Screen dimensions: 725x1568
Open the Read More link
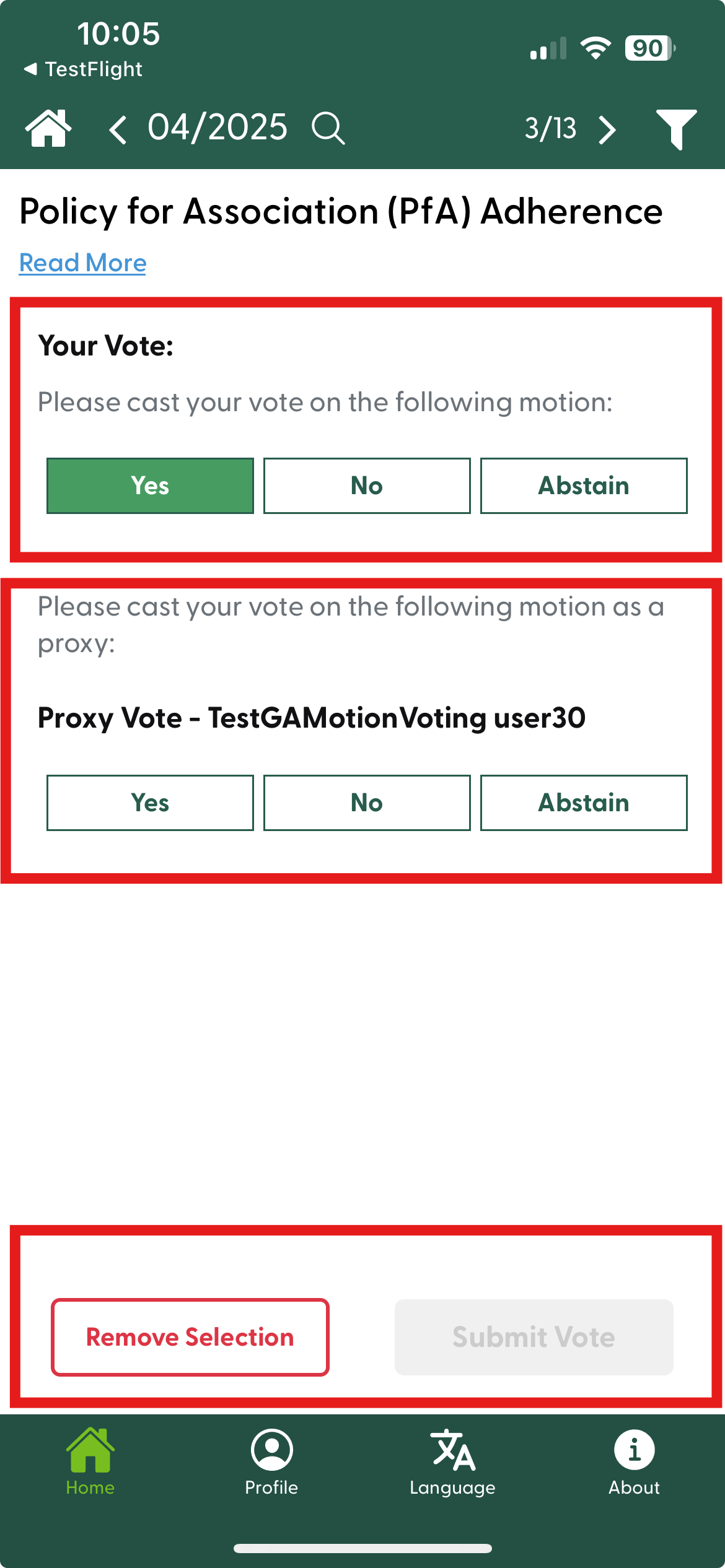tap(82, 263)
